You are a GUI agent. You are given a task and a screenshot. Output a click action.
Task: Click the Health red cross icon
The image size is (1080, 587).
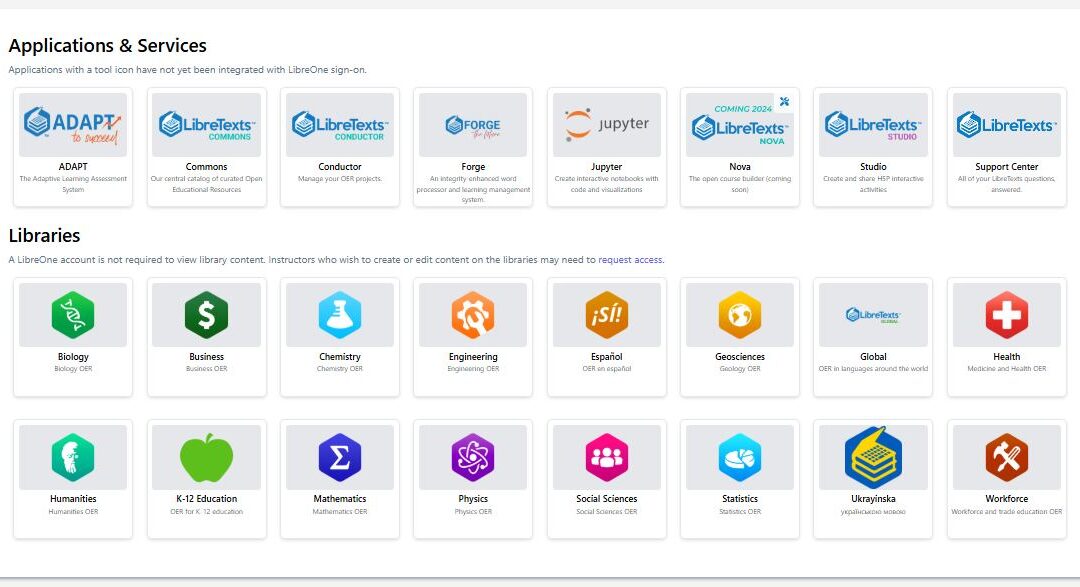tap(1006, 315)
